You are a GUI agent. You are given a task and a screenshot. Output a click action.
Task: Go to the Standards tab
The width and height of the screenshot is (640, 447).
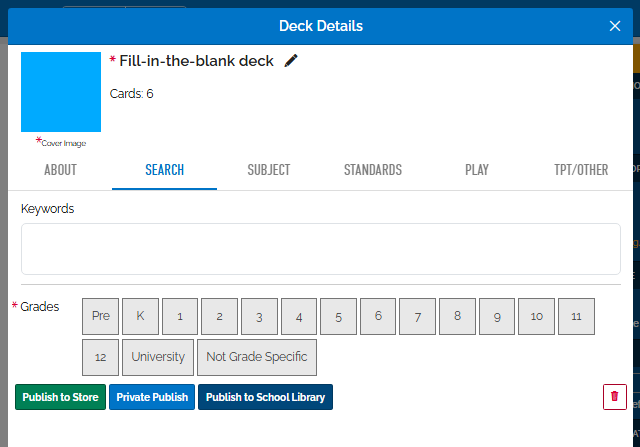click(373, 170)
